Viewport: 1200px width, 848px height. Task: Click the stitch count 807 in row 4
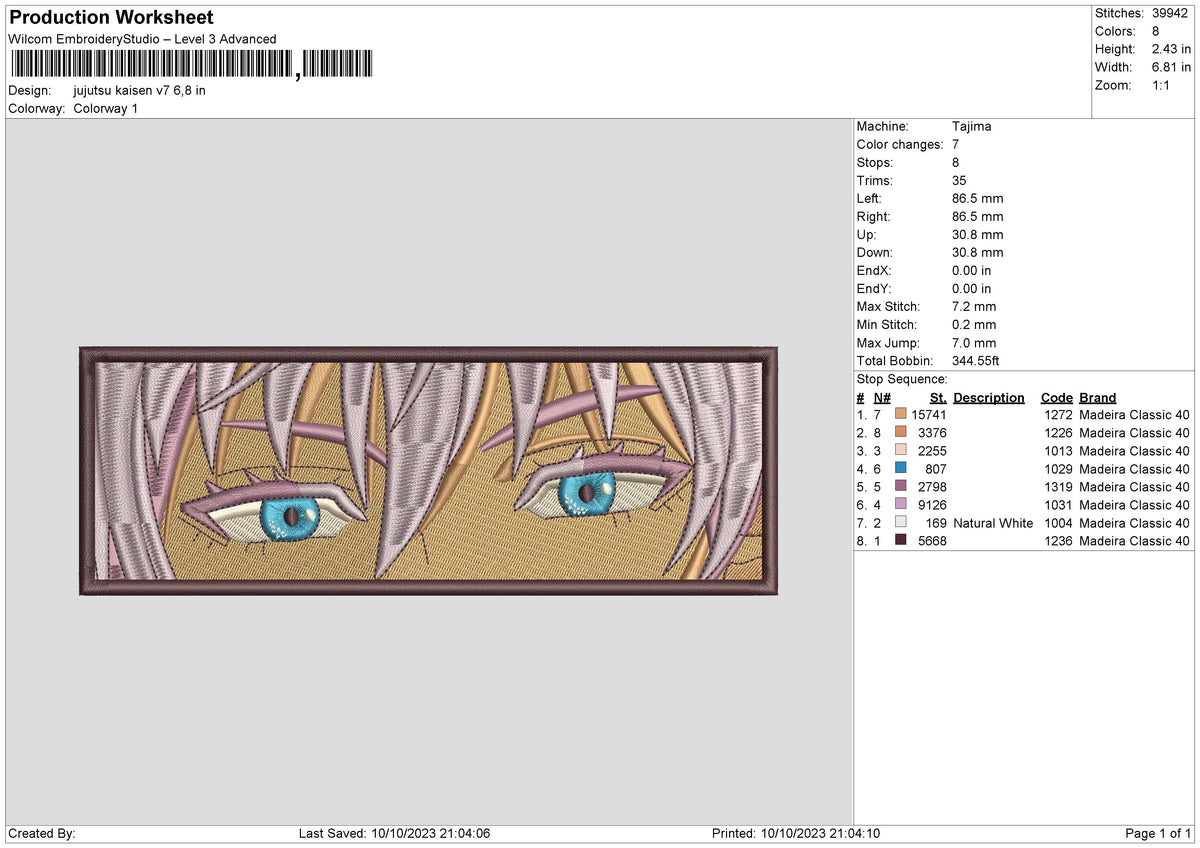(x=936, y=469)
